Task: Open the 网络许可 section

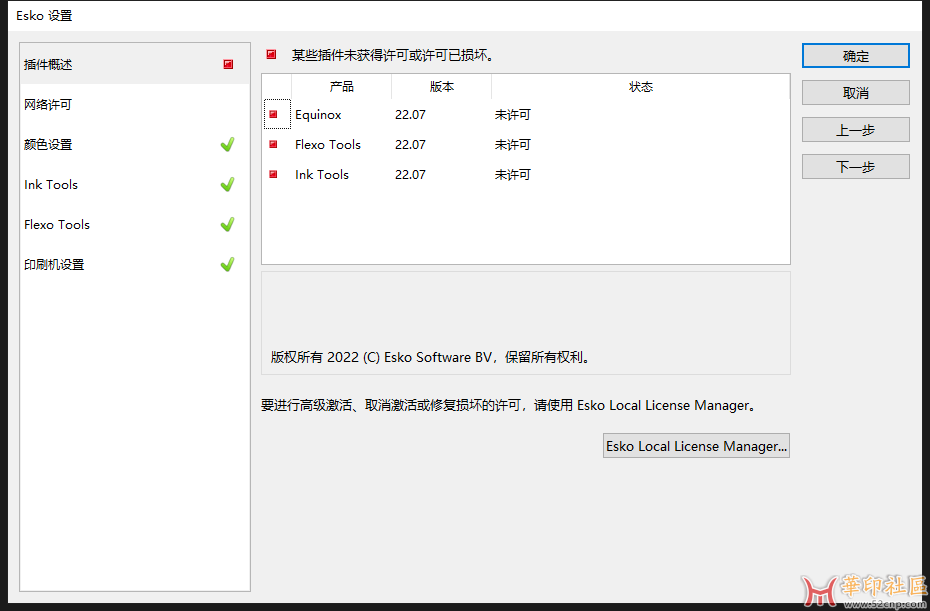Action: 135,104
